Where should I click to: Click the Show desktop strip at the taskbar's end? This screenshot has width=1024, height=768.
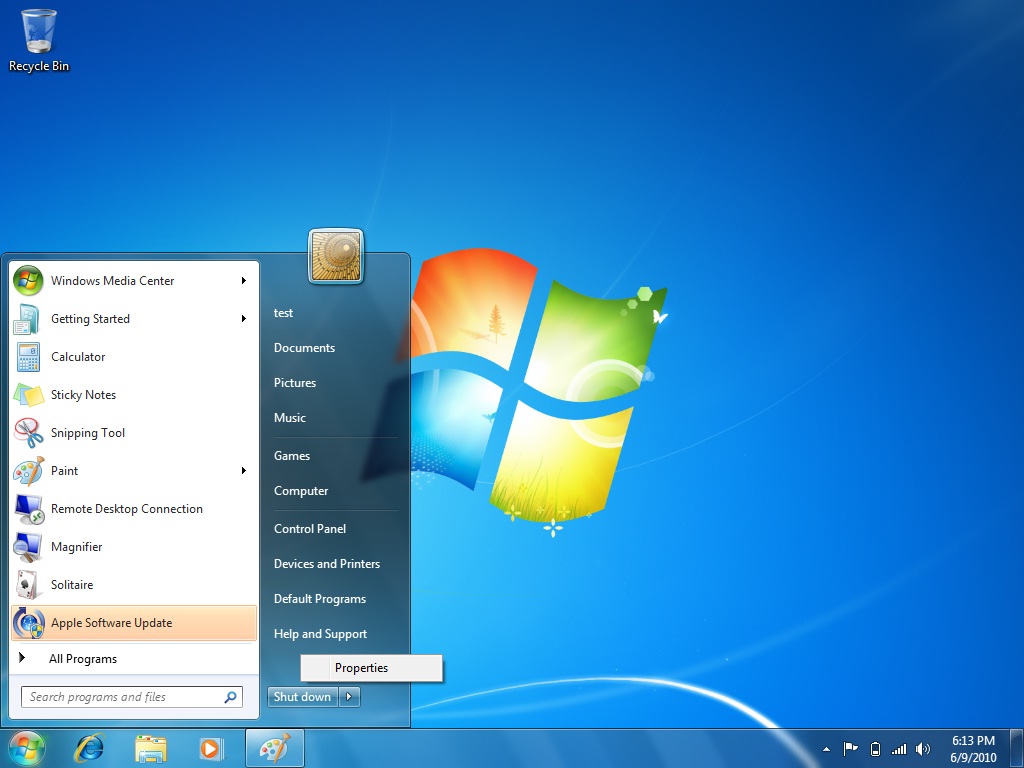click(1016, 748)
